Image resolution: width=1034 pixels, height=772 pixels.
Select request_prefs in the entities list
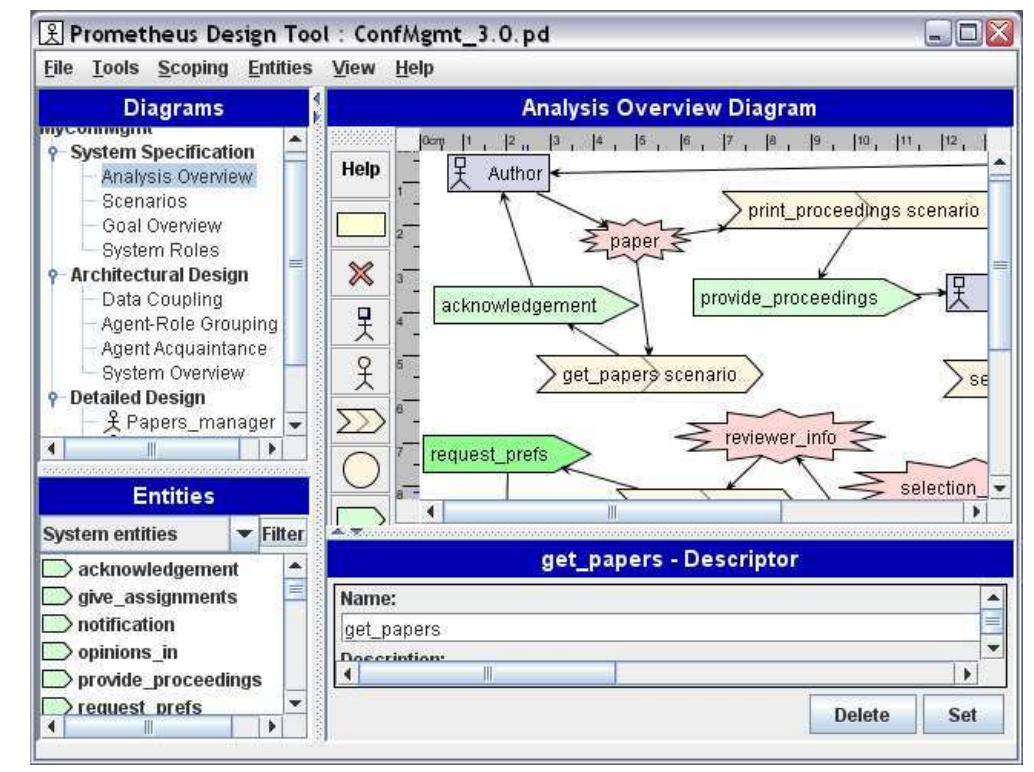(140, 707)
